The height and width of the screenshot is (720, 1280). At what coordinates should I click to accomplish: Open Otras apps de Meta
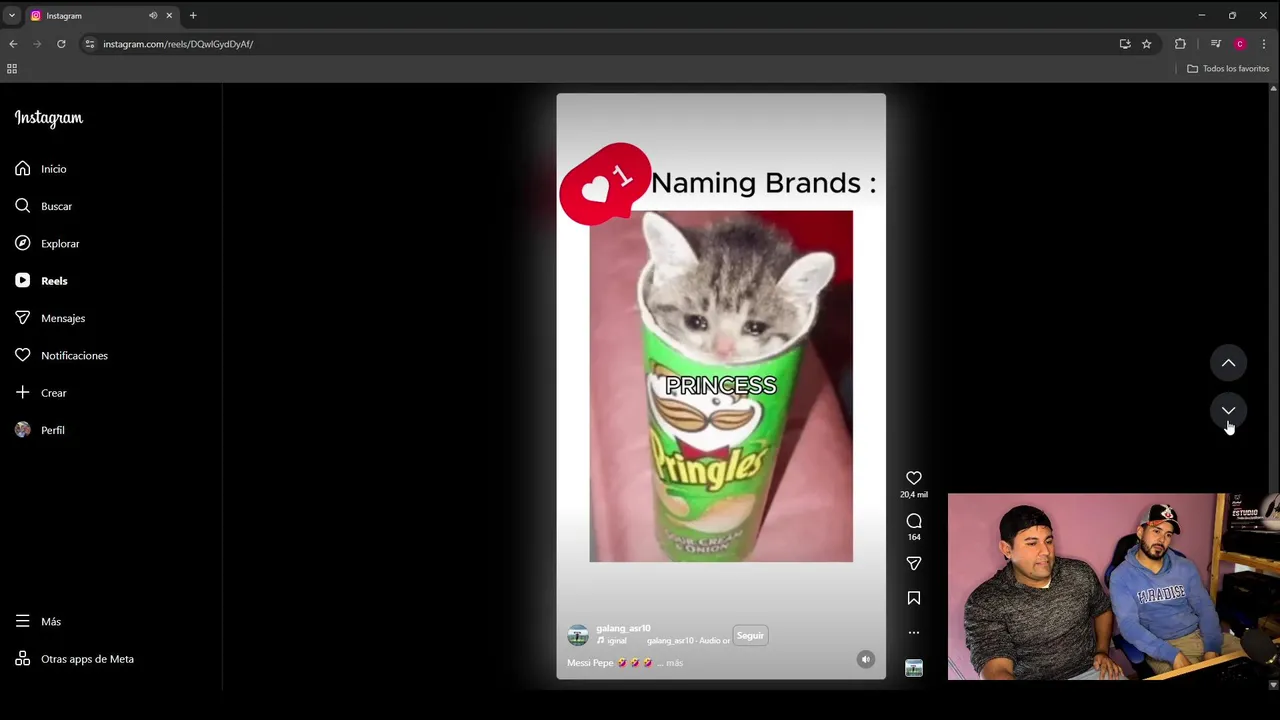pyautogui.click(x=74, y=659)
